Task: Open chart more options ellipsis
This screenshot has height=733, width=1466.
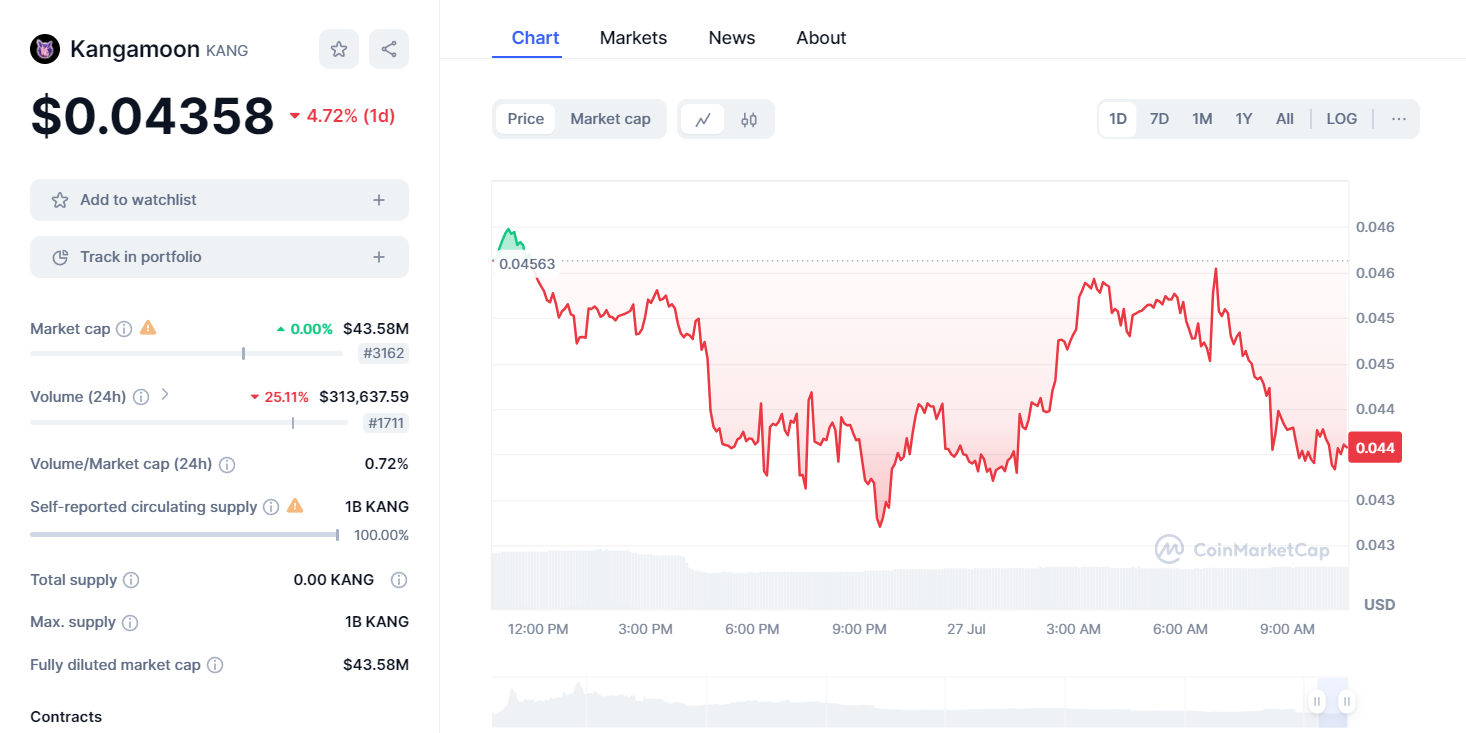Action: point(1398,119)
